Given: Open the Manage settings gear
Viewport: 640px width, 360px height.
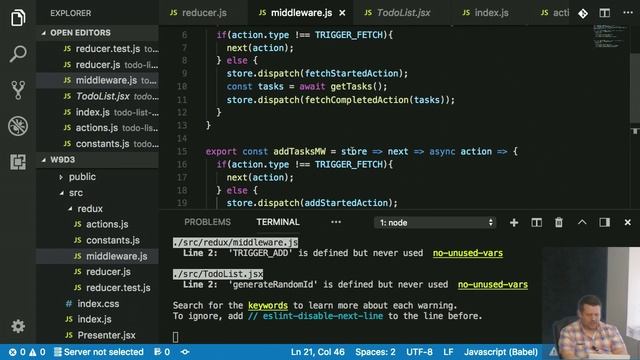Looking at the screenshot, I should [x=18, y=326].
